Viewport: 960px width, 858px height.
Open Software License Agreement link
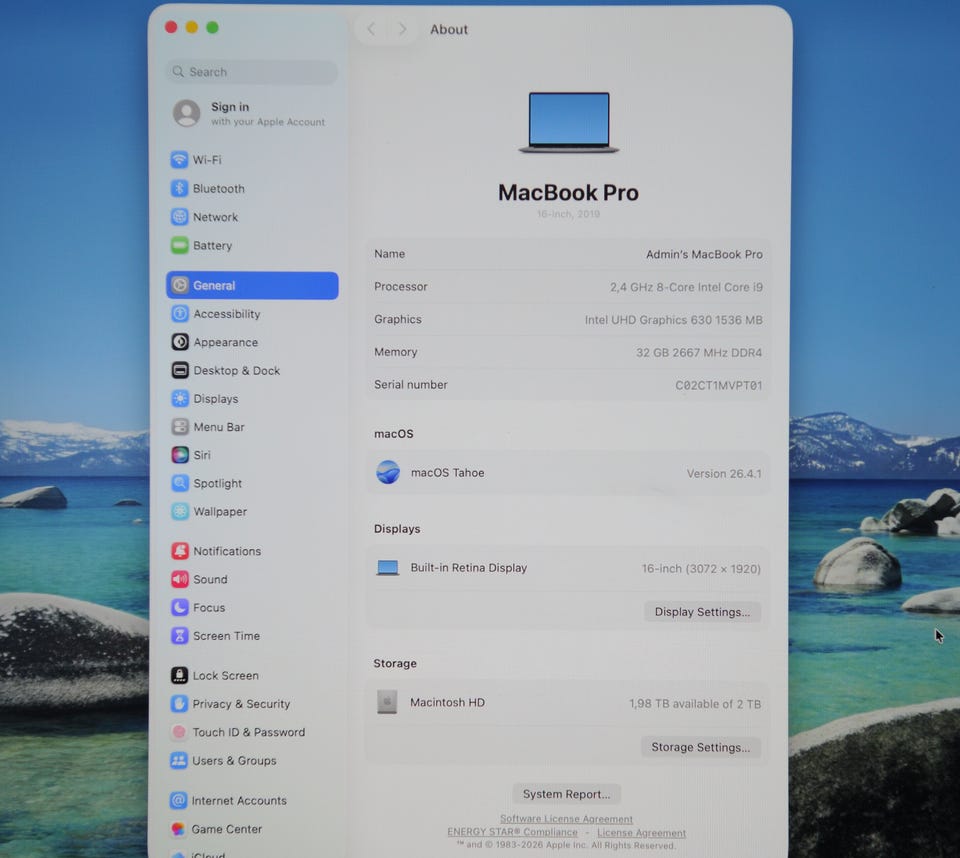566,819
